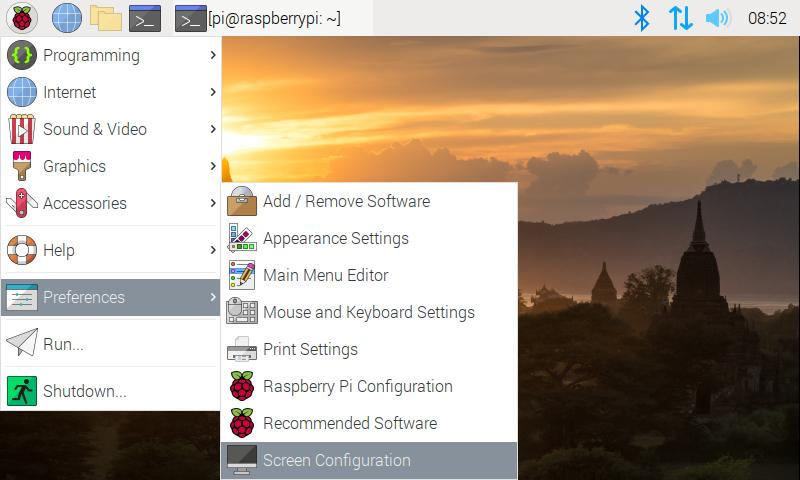Open Screen Configuration entry
Image resolution: width=800 pixels, height=480 pixels.
pyautogui.click(x=336, y=460)
